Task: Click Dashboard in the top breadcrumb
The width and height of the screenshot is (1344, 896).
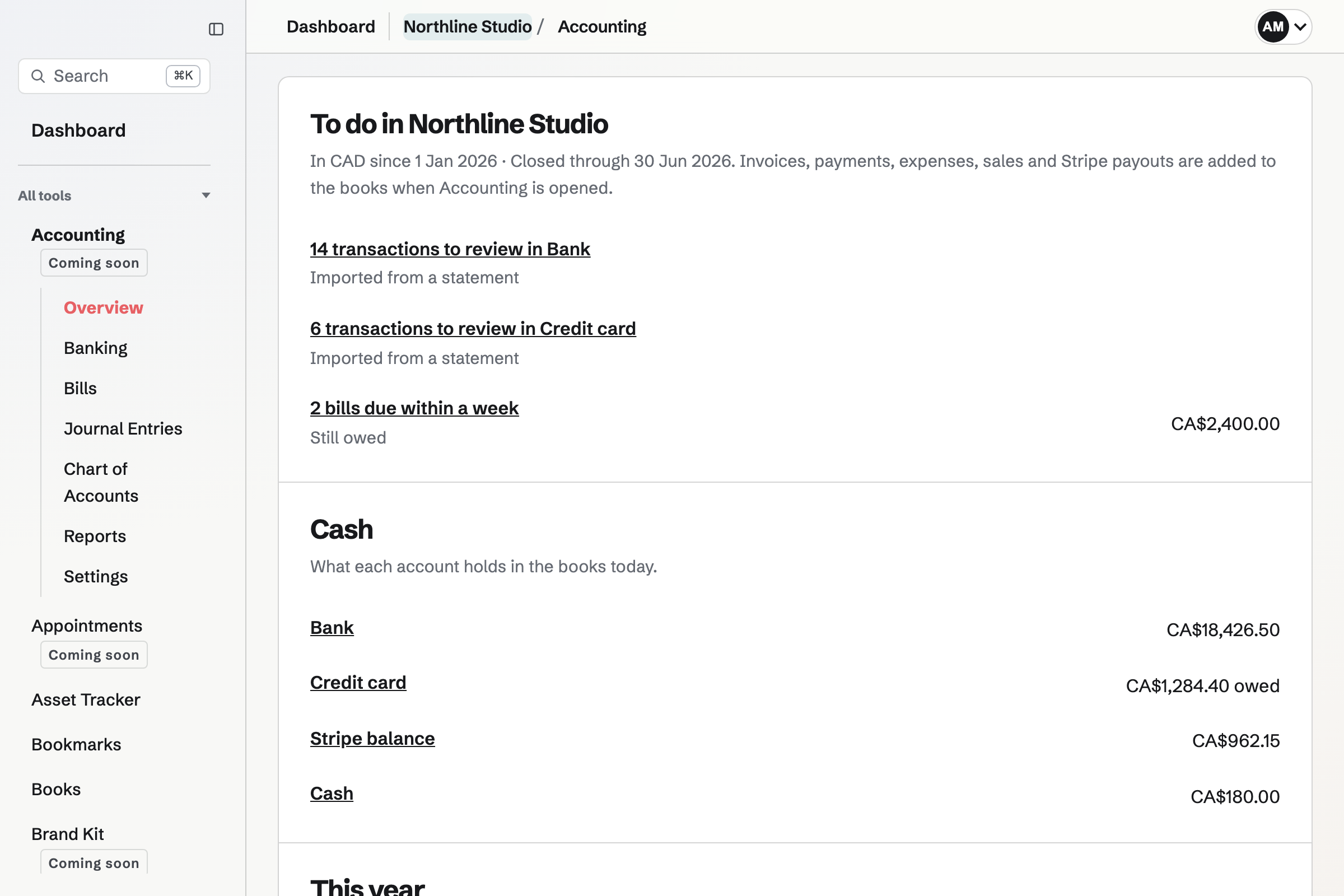Action: [331, 27]
